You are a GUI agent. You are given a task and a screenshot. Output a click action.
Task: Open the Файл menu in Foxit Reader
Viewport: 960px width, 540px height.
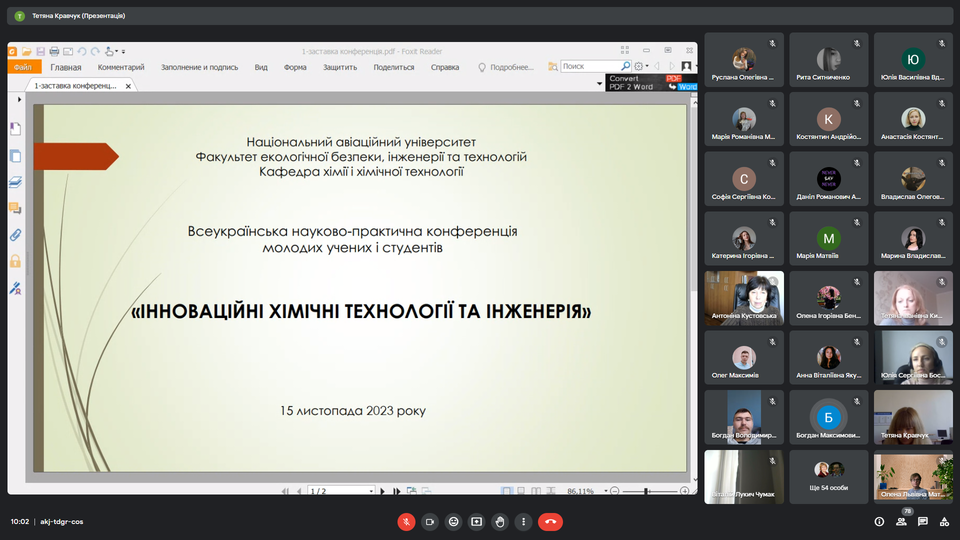click(22, 67)
